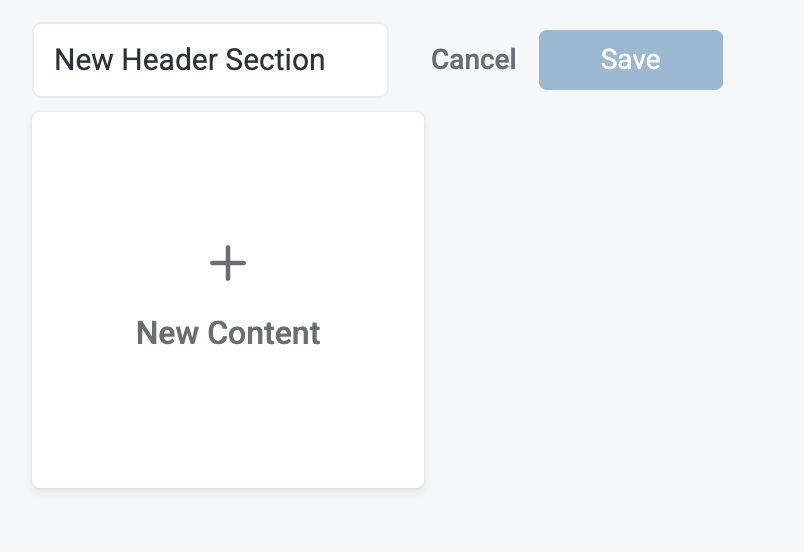The width and height of the screenshot is (804, 552).
Task: Click the word 'Section' in name field
Action: click(x=275, y=60)
